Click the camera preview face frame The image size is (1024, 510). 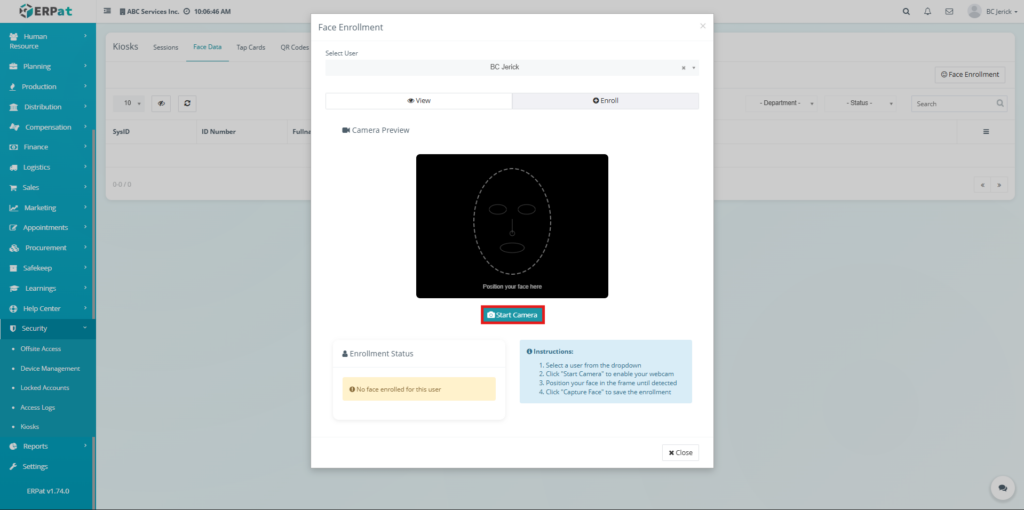click(512, 226)
